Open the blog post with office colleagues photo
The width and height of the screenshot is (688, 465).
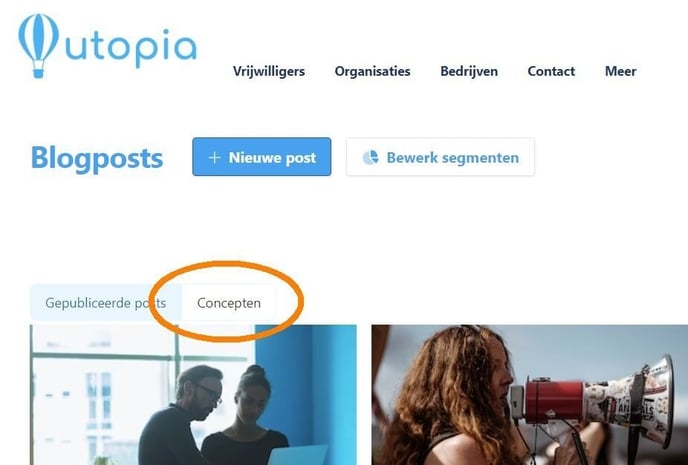pyautogui.click(x=193, y=395)
